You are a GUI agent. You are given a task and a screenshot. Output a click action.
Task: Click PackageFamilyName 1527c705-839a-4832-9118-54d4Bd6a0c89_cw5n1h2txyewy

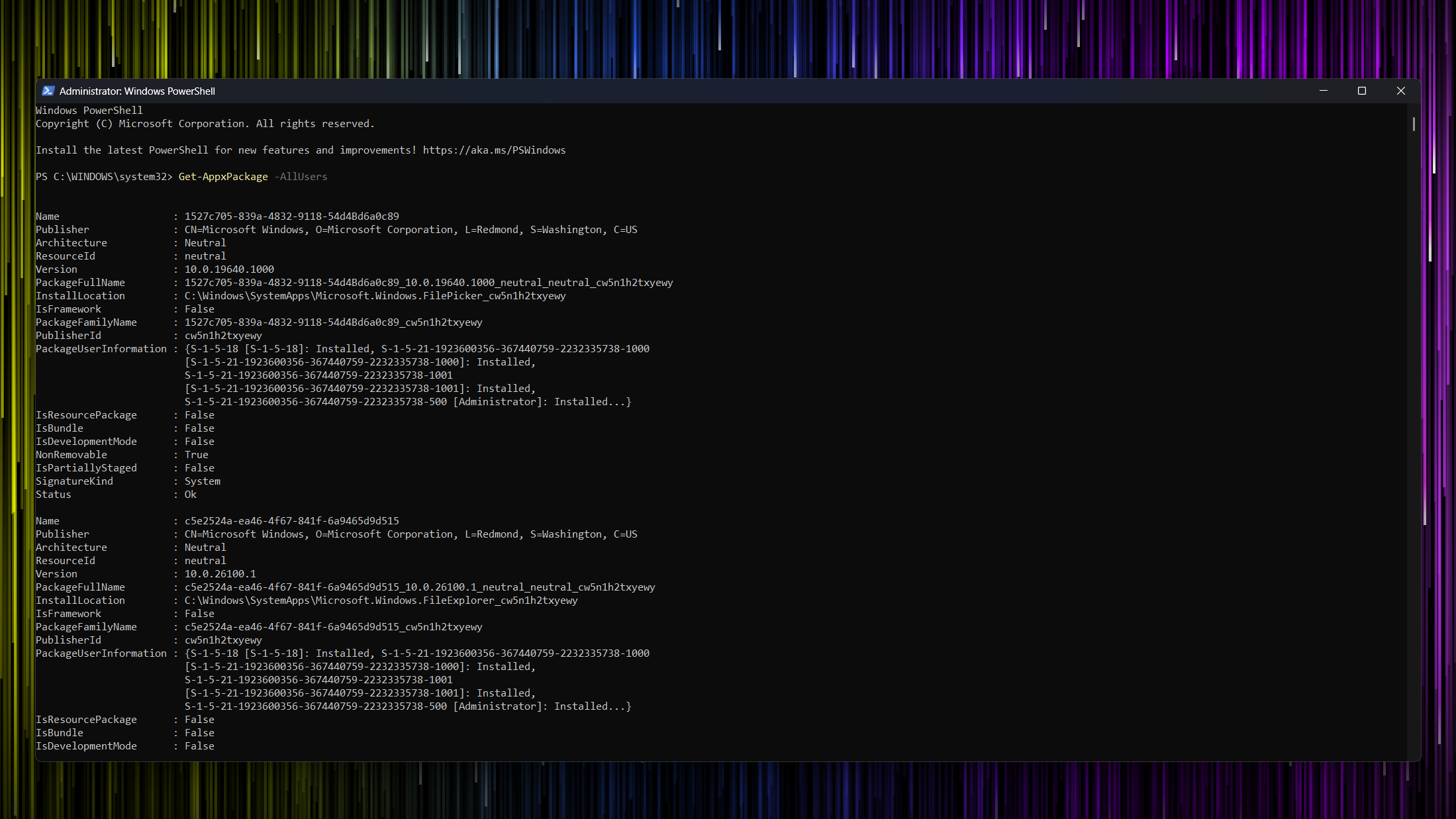(334, 322)
